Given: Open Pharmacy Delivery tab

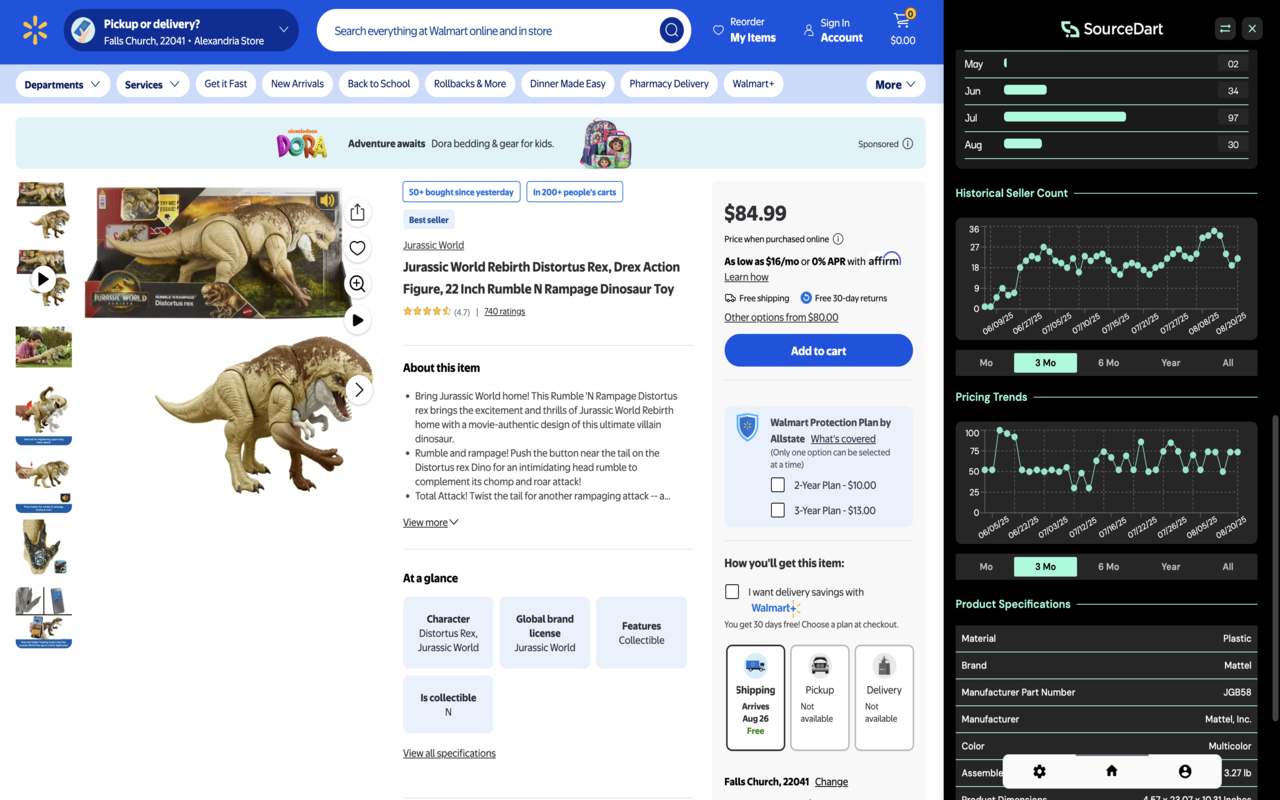Looking at the screenshot, I should click(669, 84).
